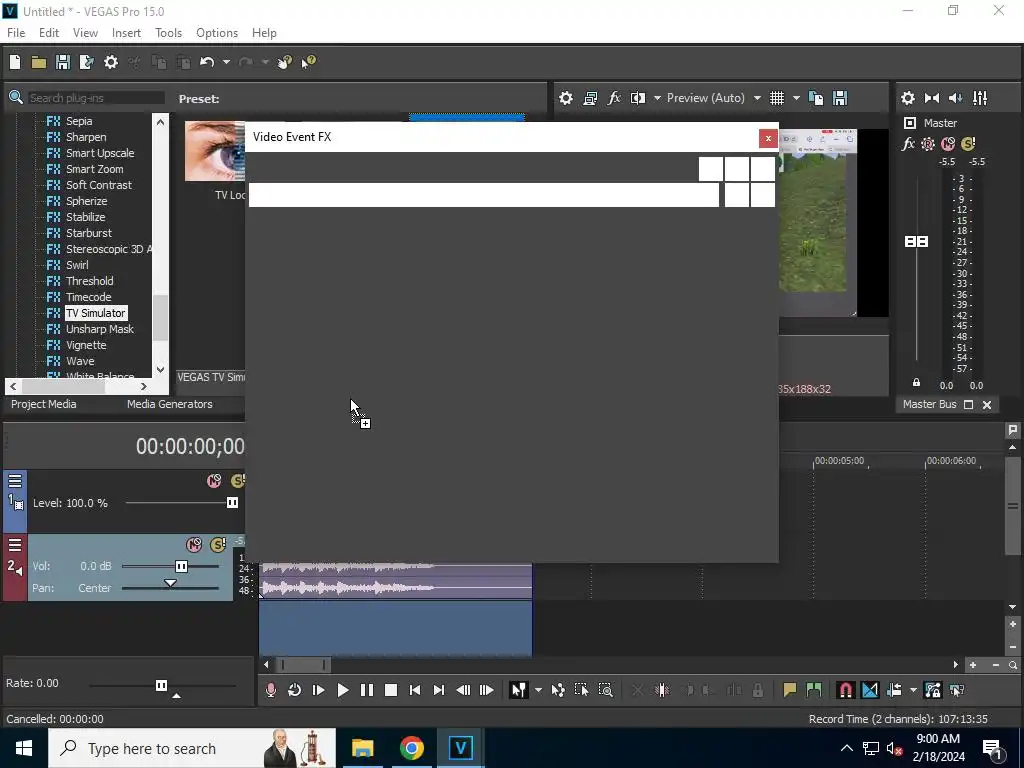Open video preview project settings gear
Viewport: 1024px width, 768px height.
coord(566,98)
